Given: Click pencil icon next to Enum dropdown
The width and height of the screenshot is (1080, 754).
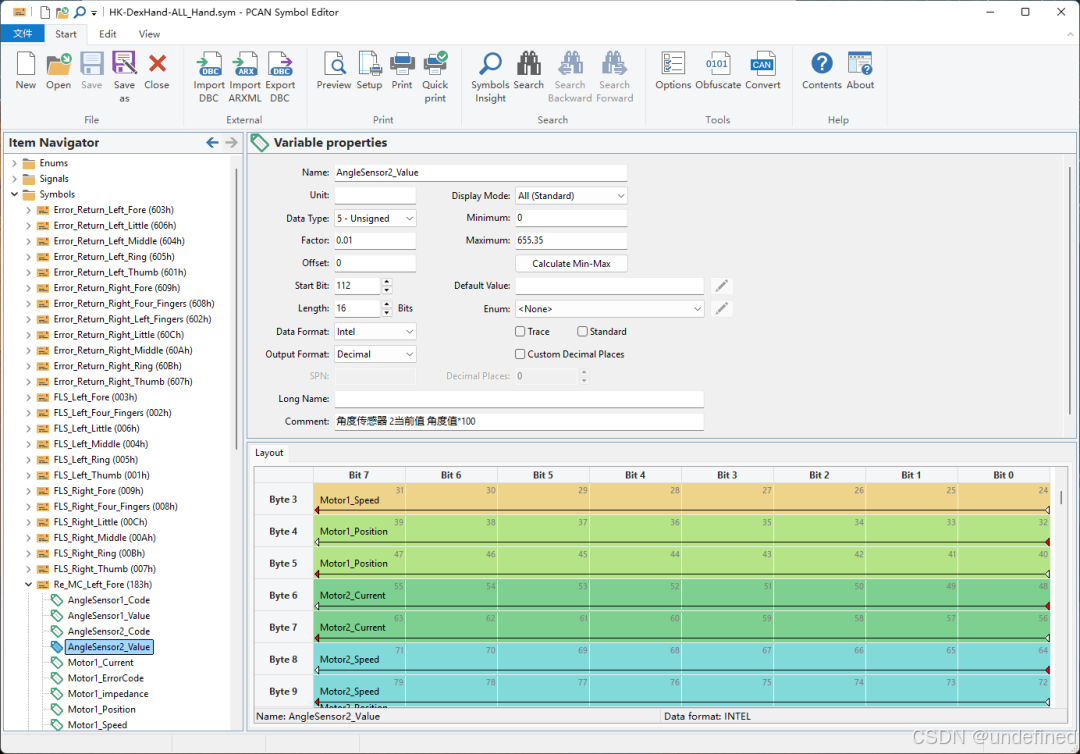Looking at the screenshot, I should pyautogui.click(x=722, y=309).
